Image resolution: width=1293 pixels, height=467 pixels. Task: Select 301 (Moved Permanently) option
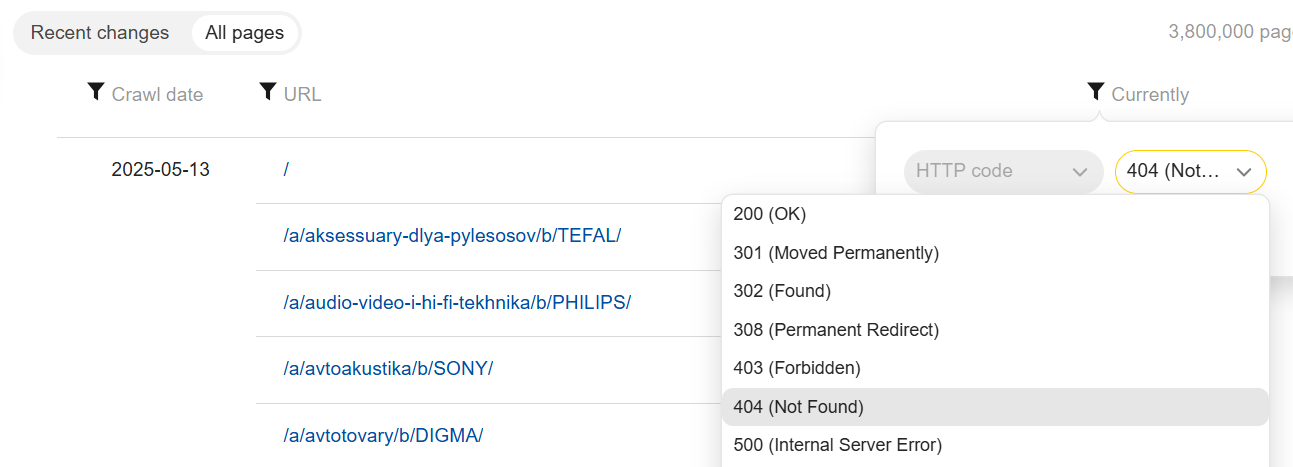click(836, 253)
